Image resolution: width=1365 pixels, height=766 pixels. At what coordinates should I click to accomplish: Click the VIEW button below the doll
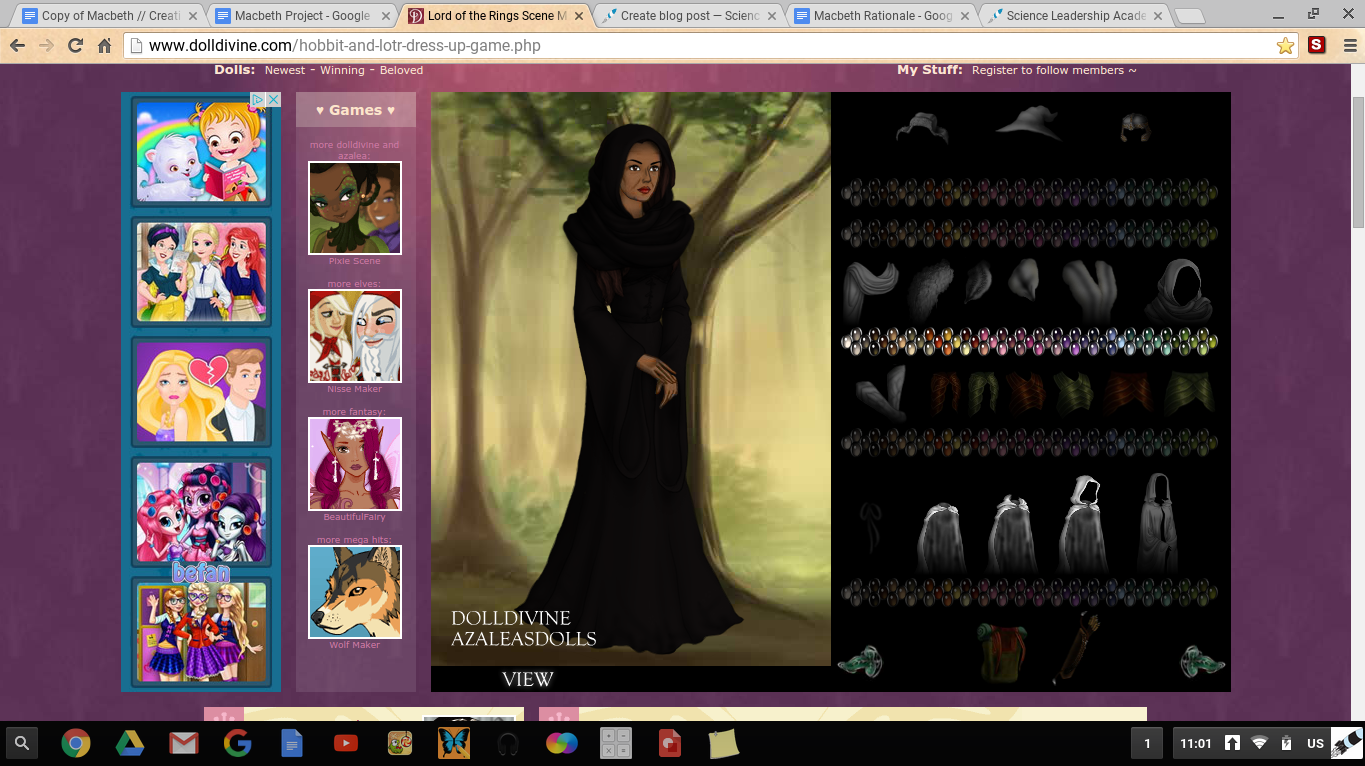pos(527,680)
